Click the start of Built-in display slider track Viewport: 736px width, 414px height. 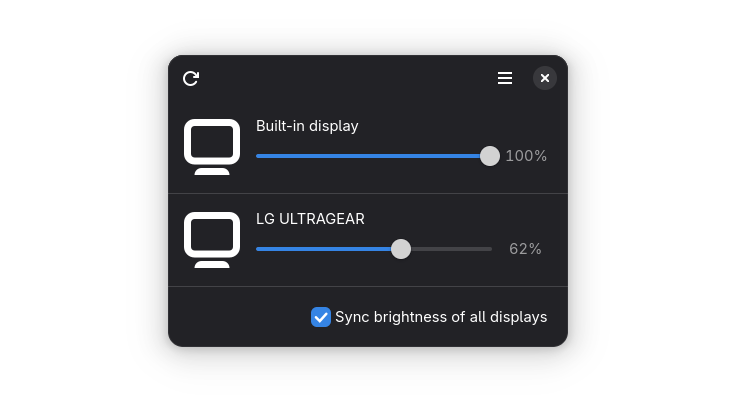258,156
